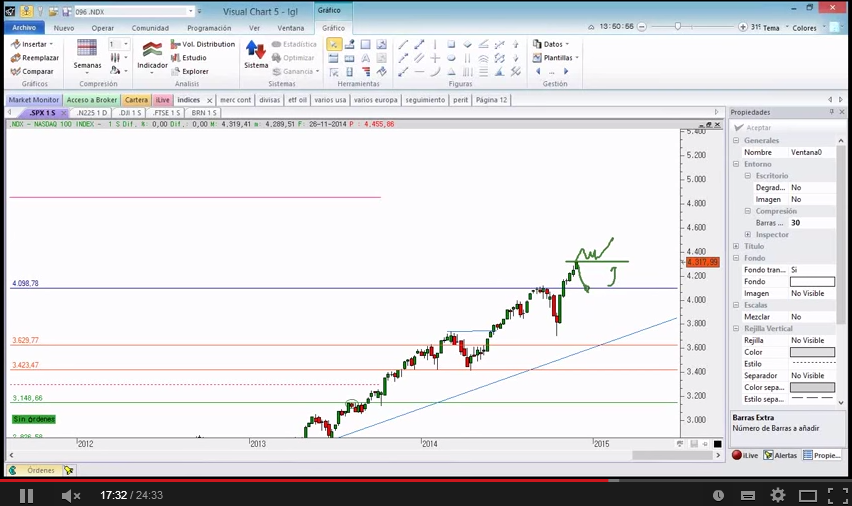Viewport: 852px width, 506px height.
Task: Click the zoom out minus button
Action: pyautogui.click(x=642, y=27)
